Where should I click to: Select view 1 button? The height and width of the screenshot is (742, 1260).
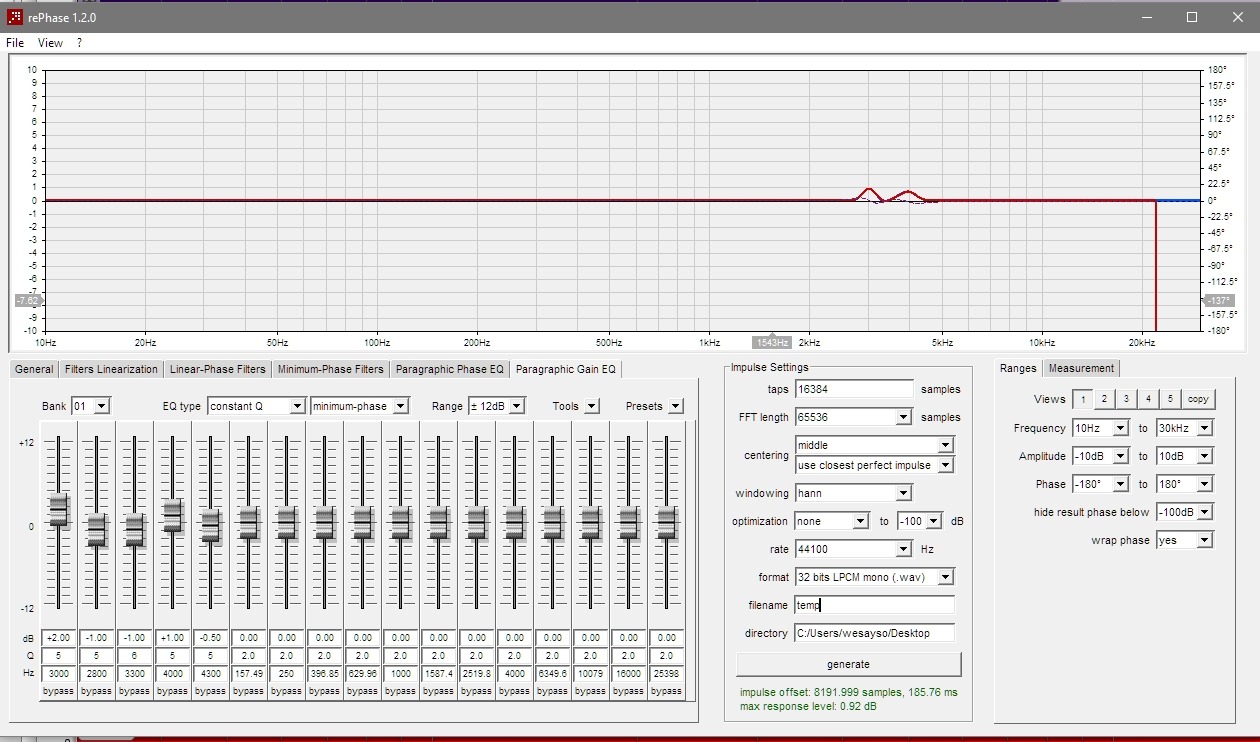(1081, 399)
